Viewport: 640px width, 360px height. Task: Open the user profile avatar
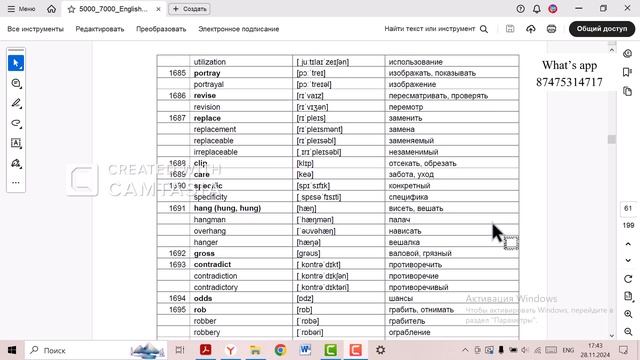[553, 9]
